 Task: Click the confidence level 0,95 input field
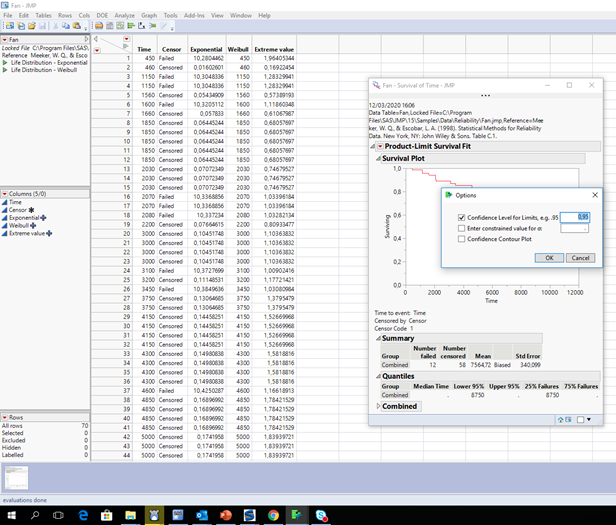click(574, 217)
